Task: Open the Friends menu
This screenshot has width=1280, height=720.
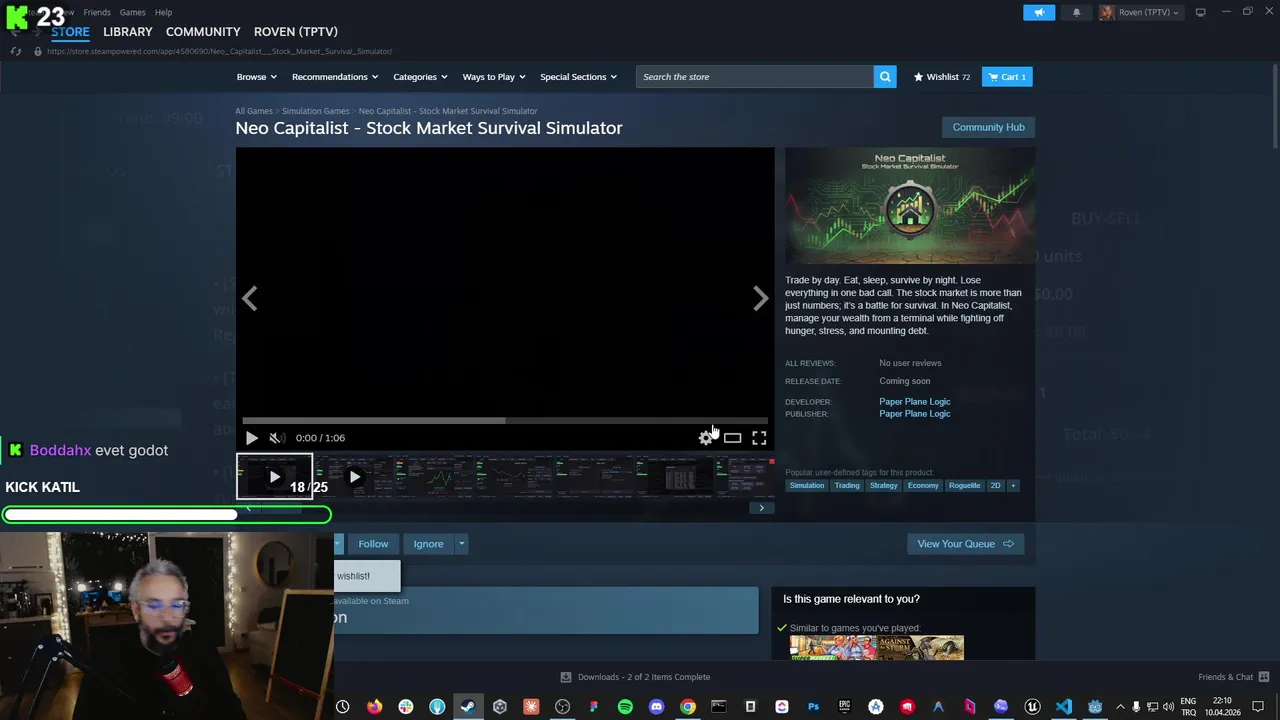Action: coord(97,12)
